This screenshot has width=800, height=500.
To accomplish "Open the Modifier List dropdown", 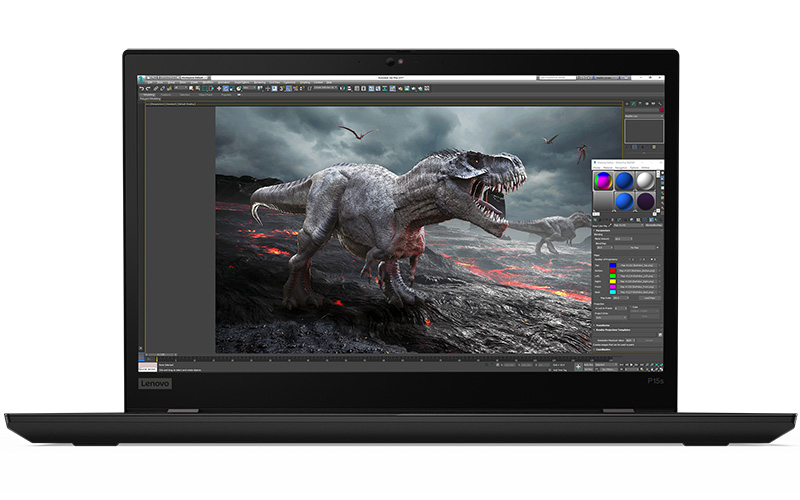I will click(644, 116).
